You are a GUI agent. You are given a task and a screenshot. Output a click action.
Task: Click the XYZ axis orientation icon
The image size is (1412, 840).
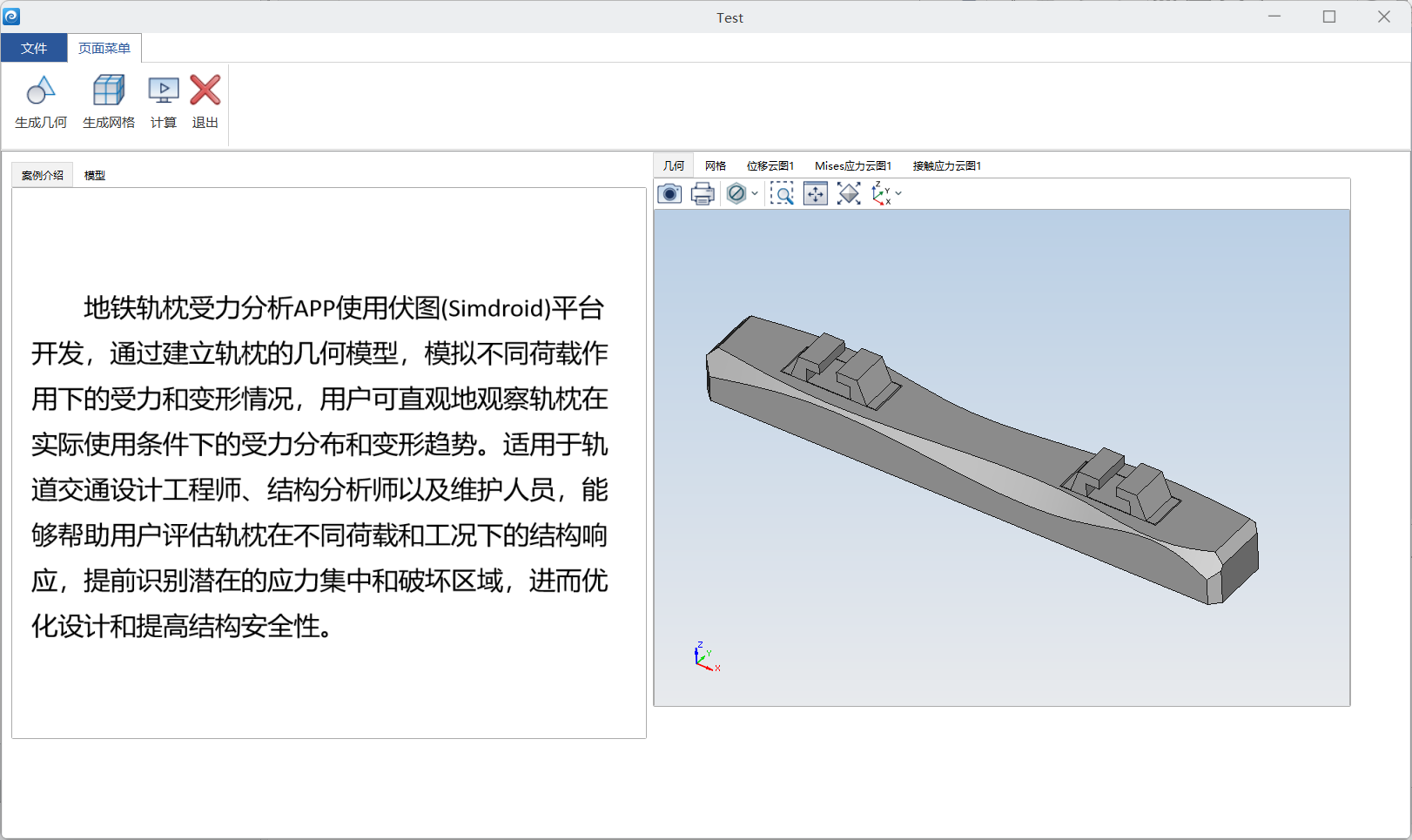point(881,193)
